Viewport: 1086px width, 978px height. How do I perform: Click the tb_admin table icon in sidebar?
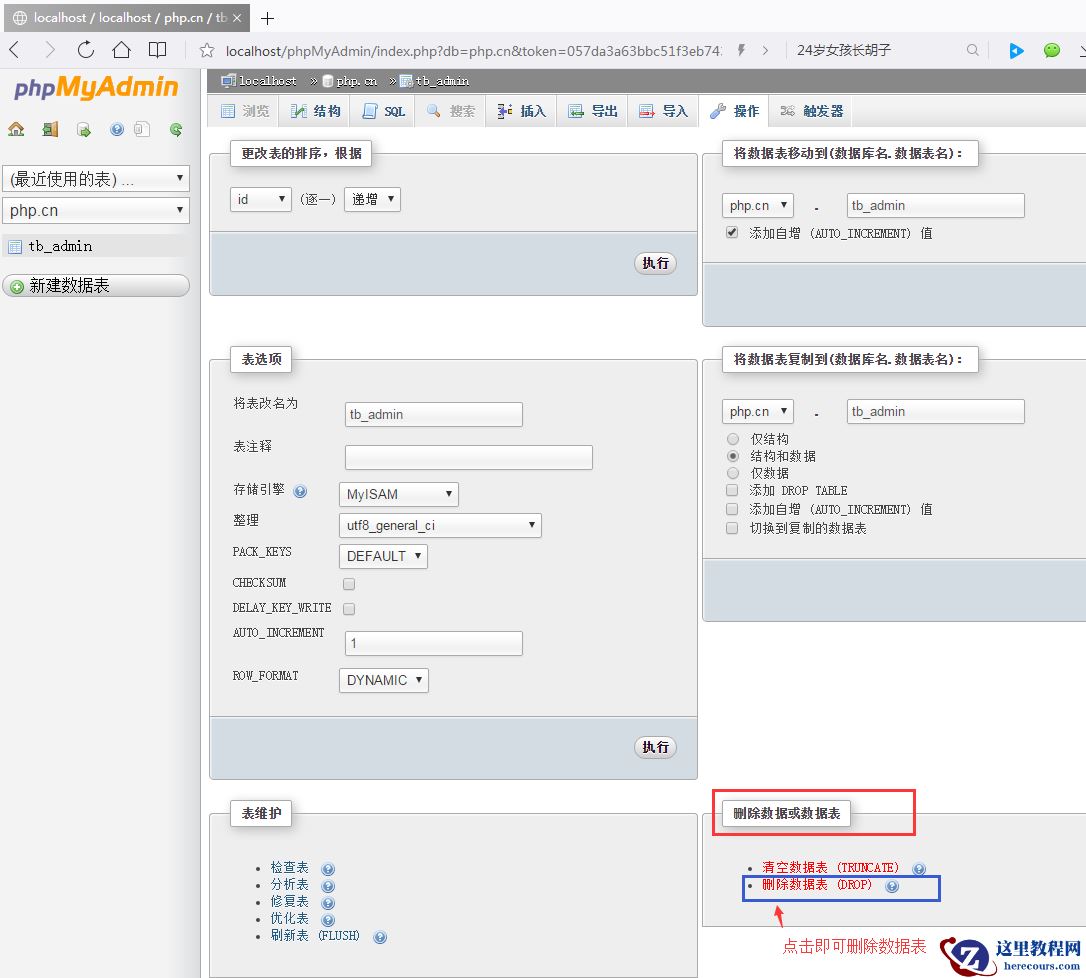(x=15, y=247)
